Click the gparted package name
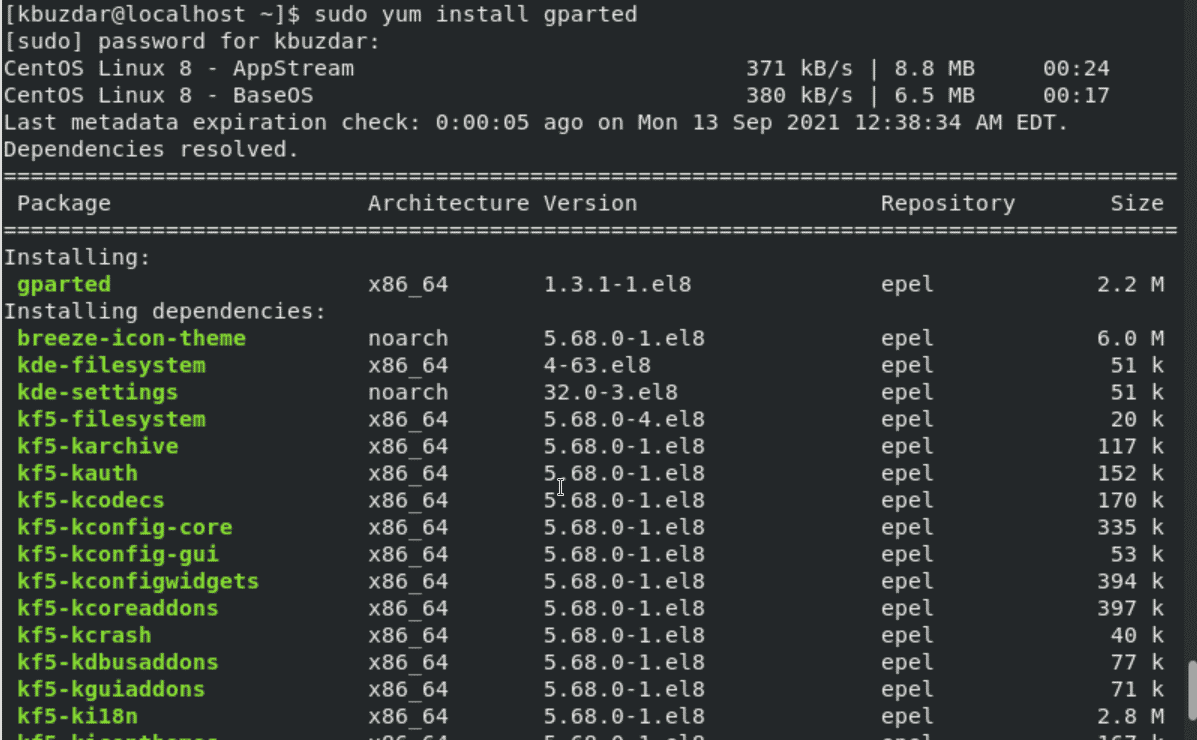 tap(64, 284)
